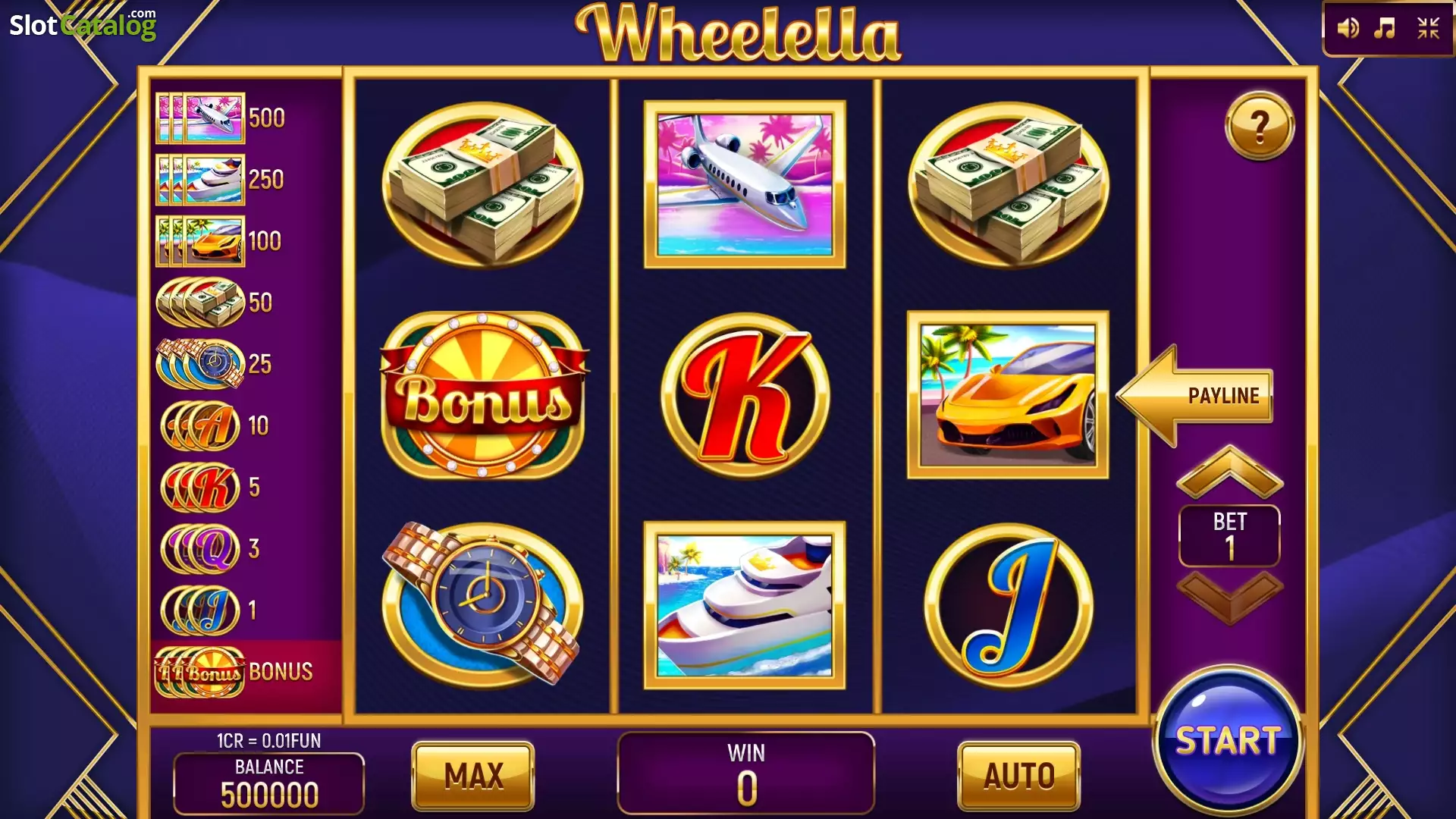Open the help question mark button
Screen dimensions: 1456x819
(x=1260, y=126)
